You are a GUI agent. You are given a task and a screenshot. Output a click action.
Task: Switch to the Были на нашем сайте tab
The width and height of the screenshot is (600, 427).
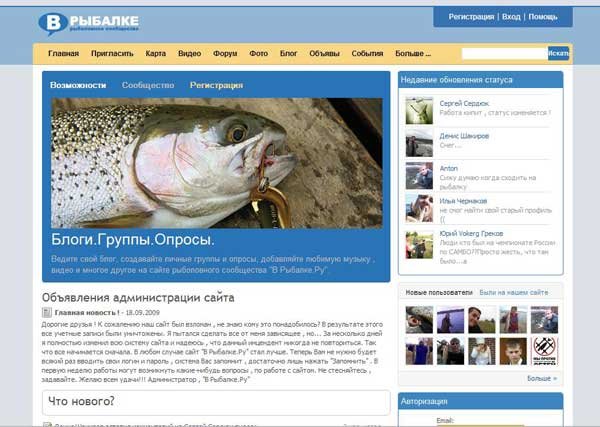(514, 292)
